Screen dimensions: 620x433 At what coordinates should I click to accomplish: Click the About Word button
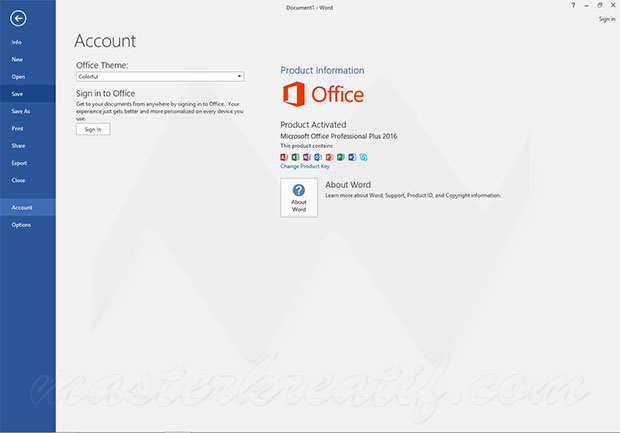tap(299, 197)
